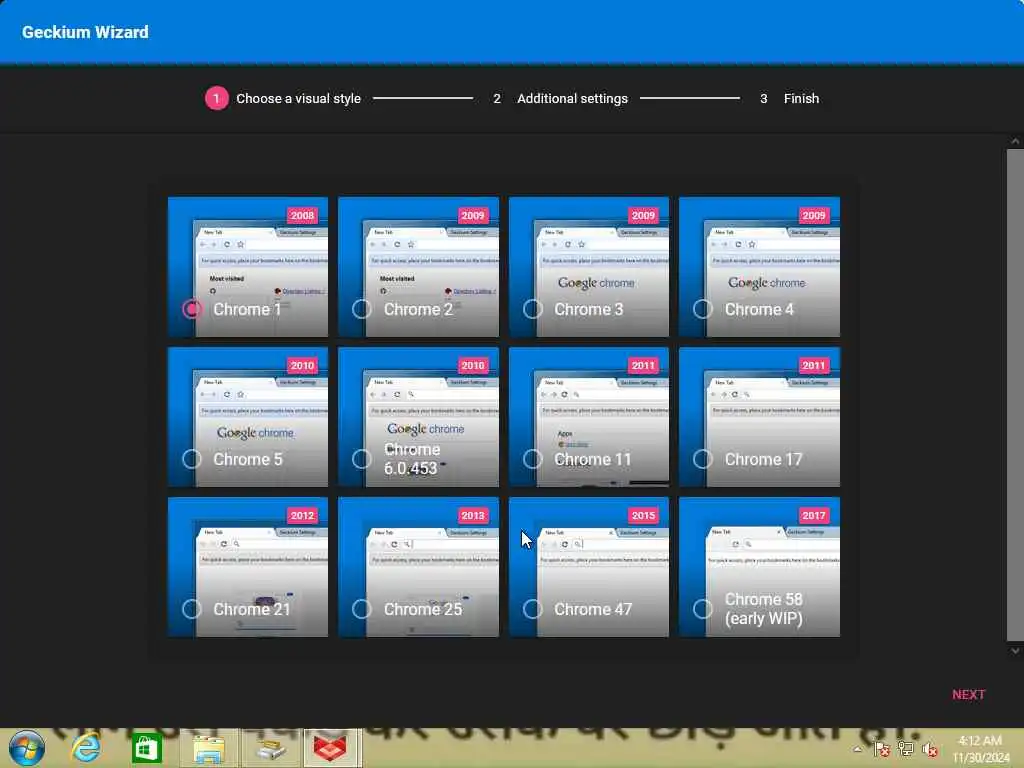This screenshot has width=1024, height=768.
Task: Click the 2012 year badge on Chrome 21
Action: coord(302,515)
